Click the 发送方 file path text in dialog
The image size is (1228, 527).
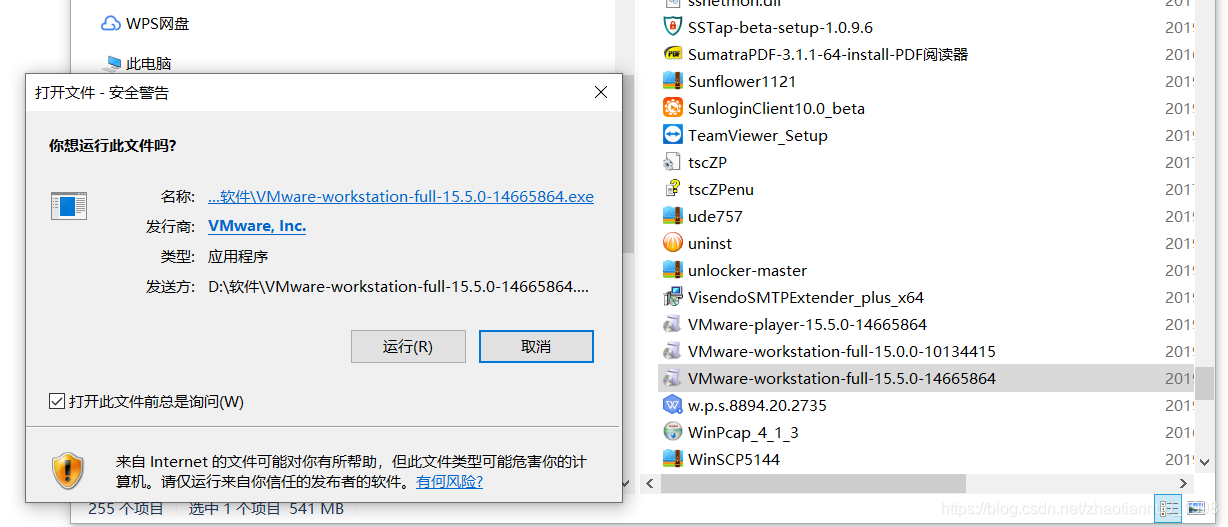[398, 286]
